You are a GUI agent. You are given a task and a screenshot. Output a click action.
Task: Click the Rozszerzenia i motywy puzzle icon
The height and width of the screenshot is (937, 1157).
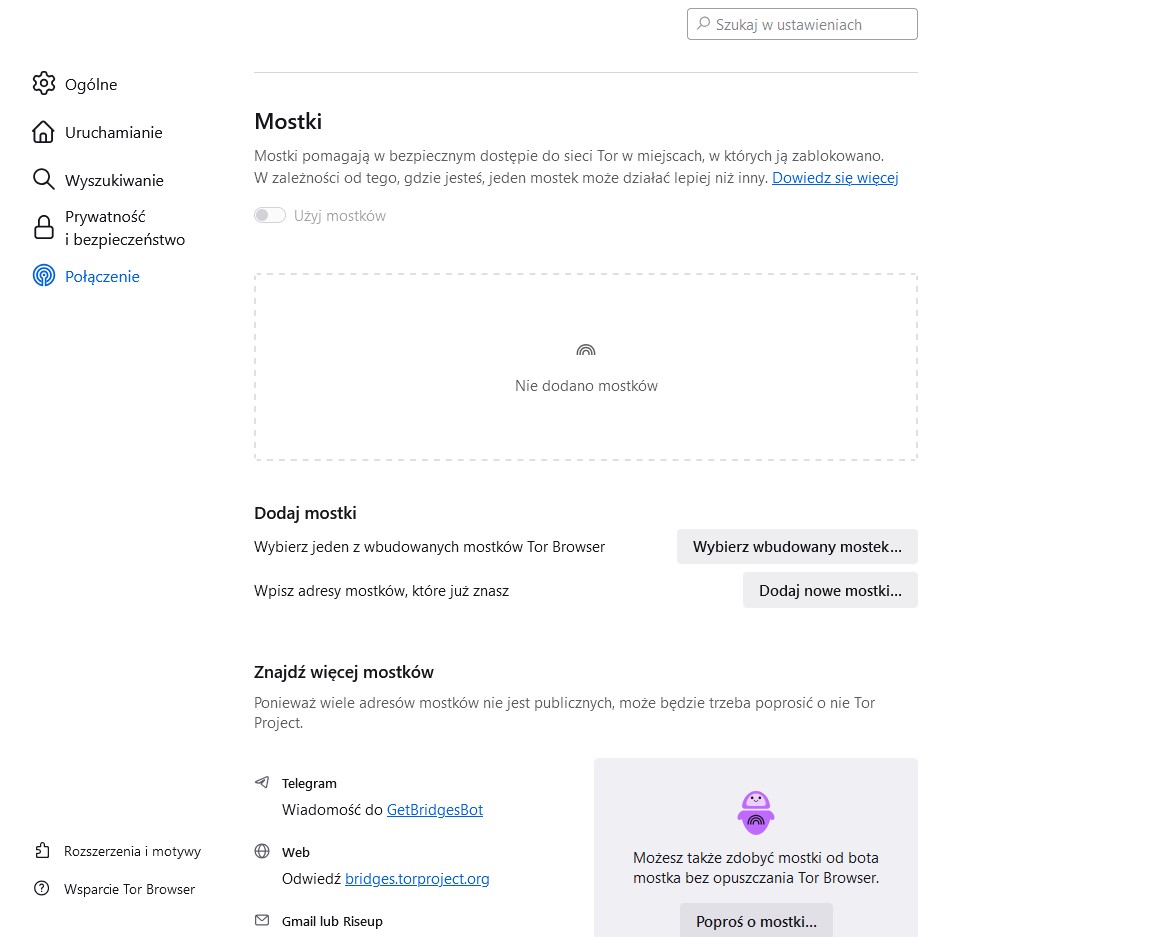42,851
